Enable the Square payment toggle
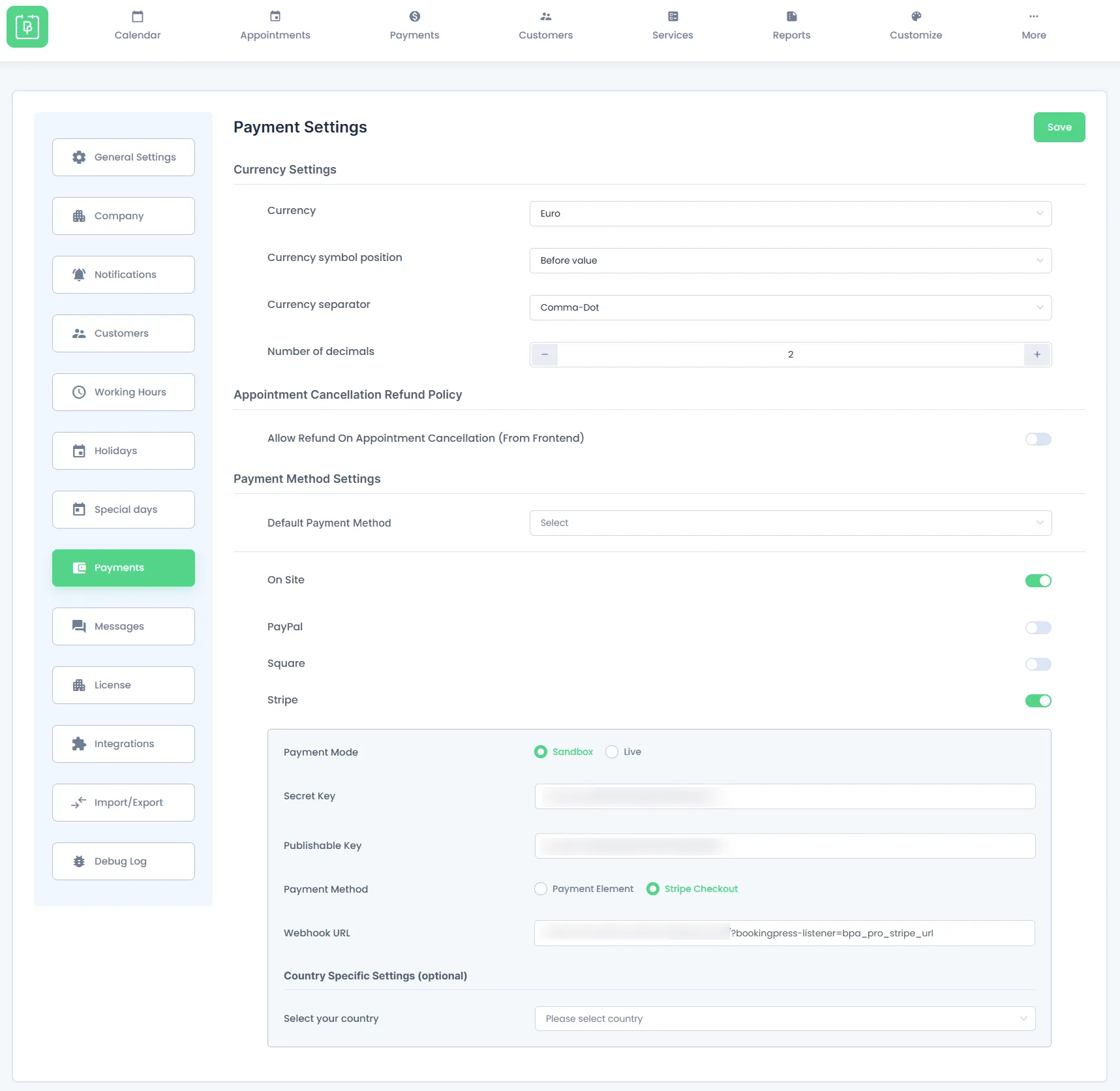 (1038, 664)
